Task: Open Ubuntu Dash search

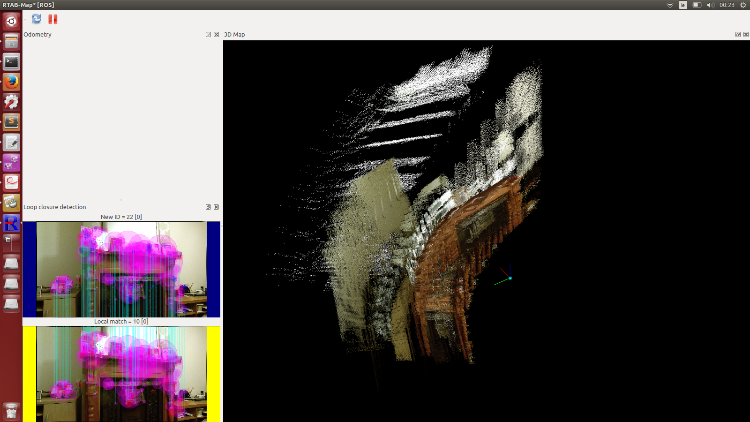Action: pyautogui.click(x=11, y=21)
